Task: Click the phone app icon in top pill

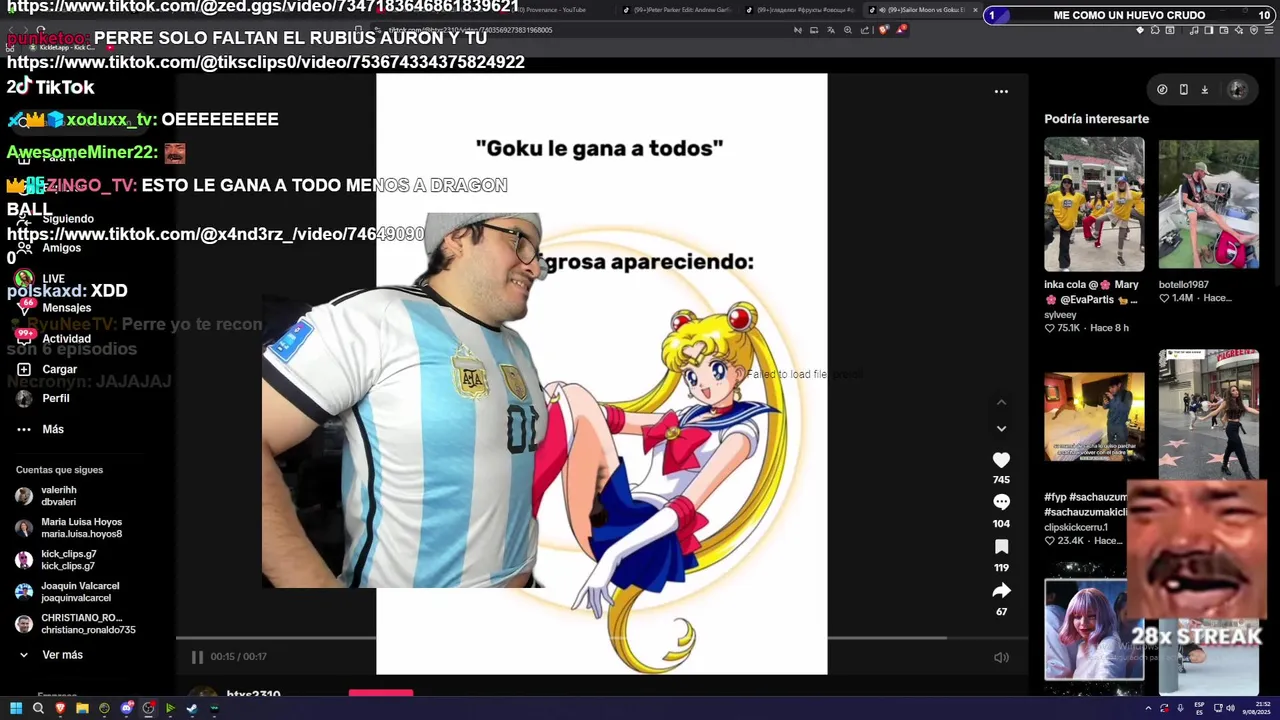Action: 1183,89
